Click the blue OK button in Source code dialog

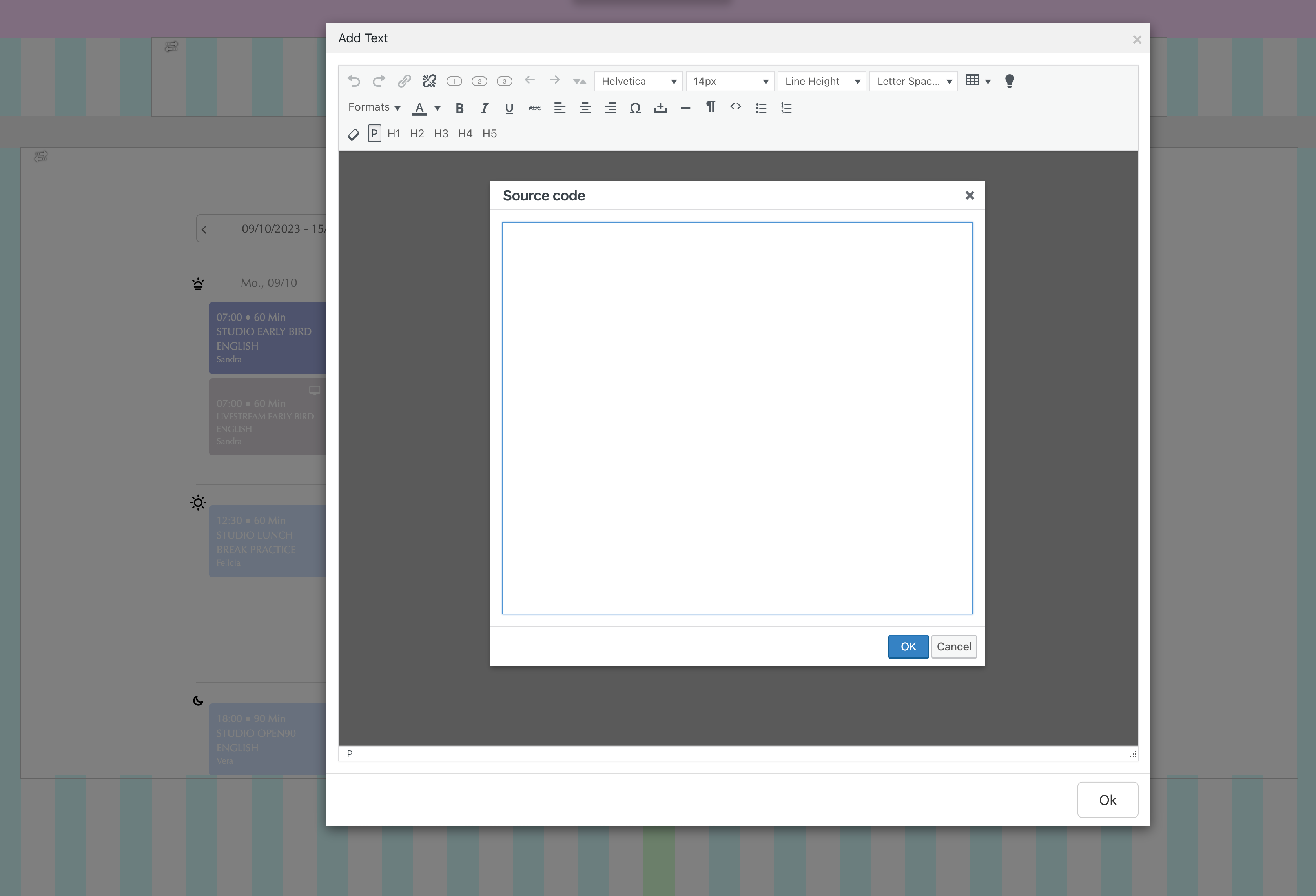(x=908, y=647)
